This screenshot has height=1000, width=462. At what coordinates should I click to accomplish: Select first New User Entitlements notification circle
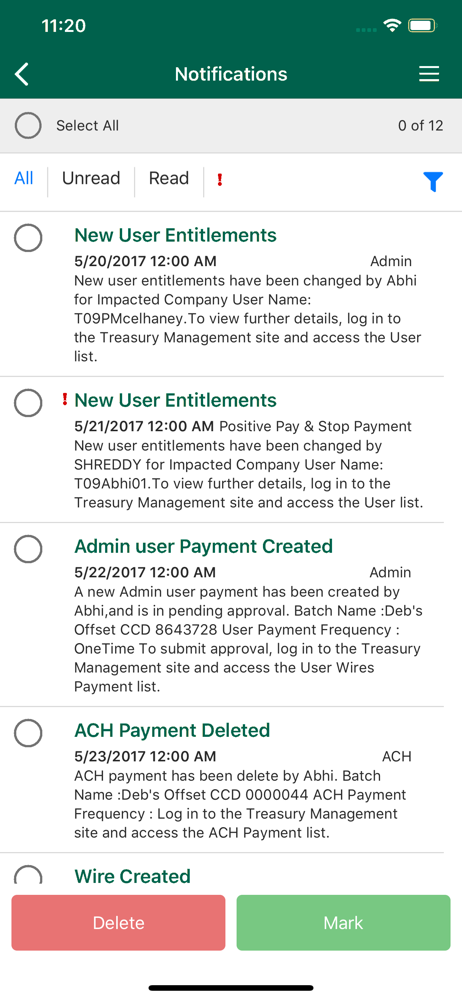pos(28,238)
